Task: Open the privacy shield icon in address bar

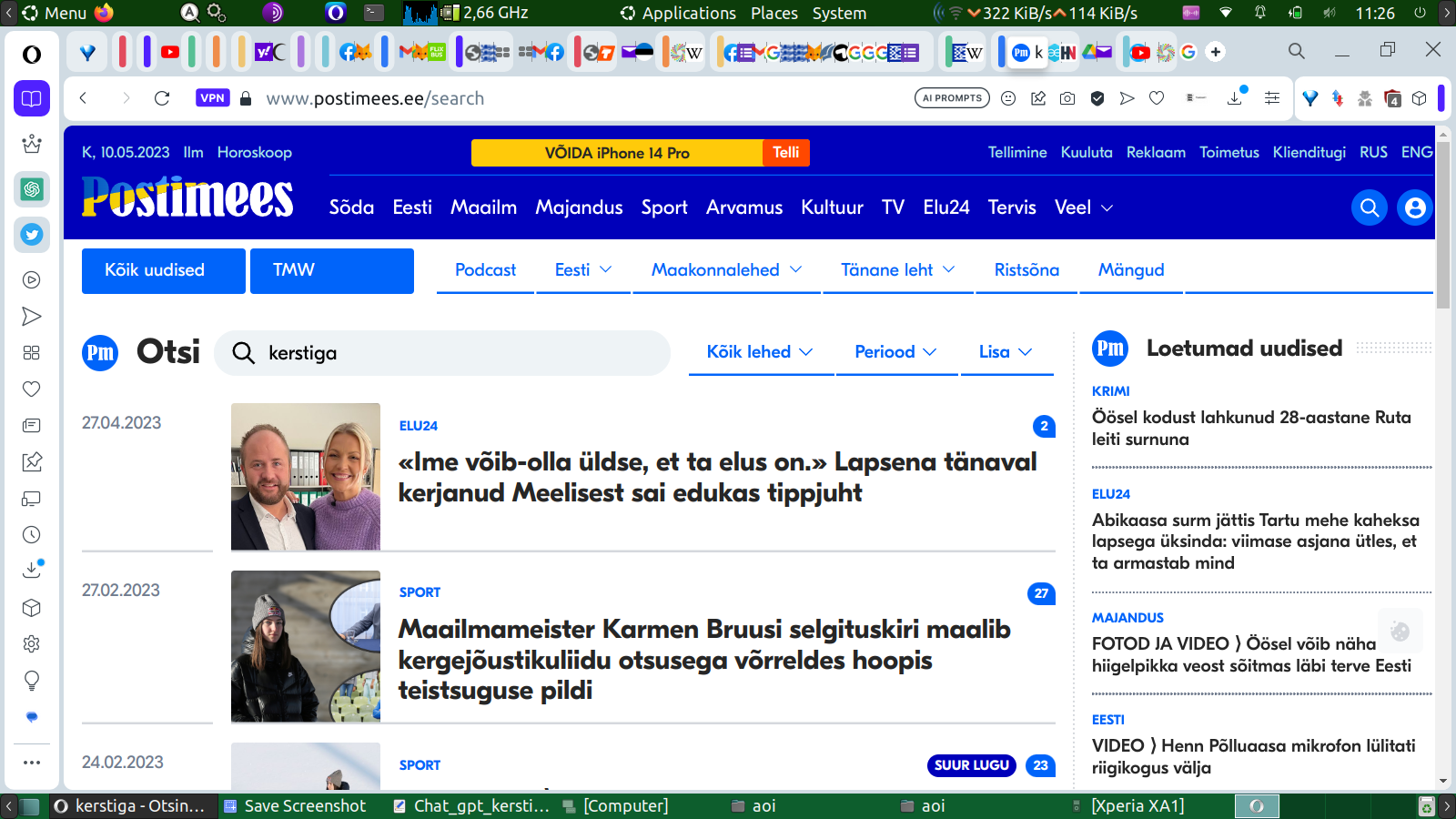Action: pos(1097,98)
